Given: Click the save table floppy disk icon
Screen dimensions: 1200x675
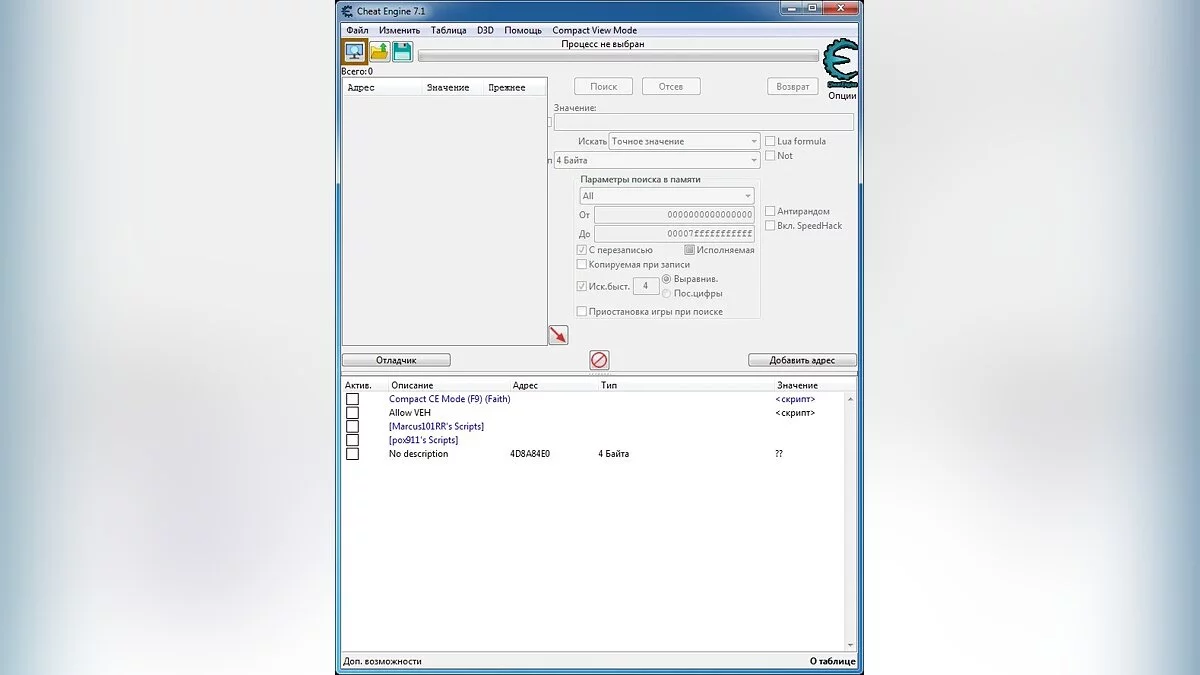Looking at the screenshot, I should (403, 52).
